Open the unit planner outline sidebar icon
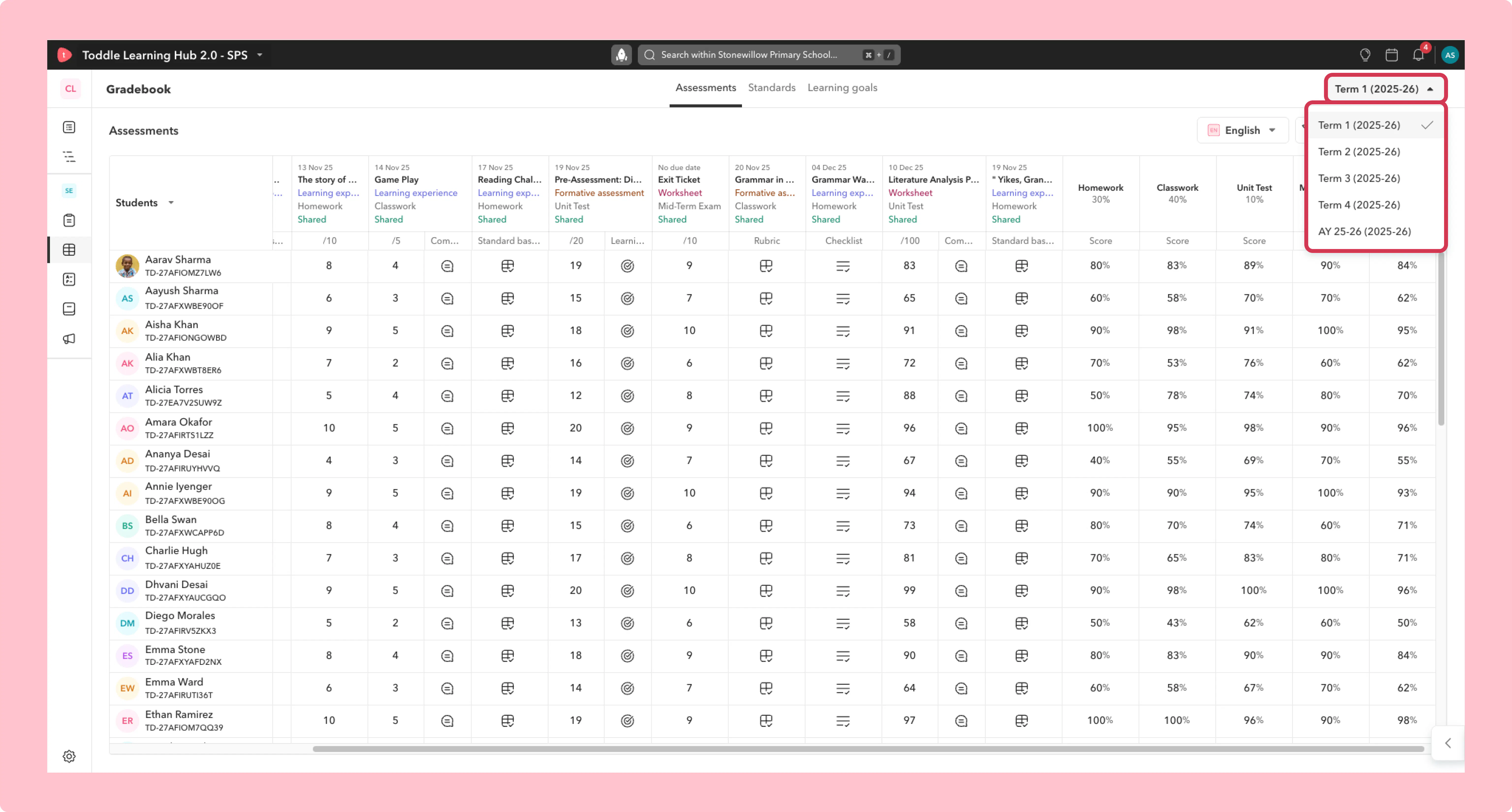 pyautogui.click(x=69, y=157)
